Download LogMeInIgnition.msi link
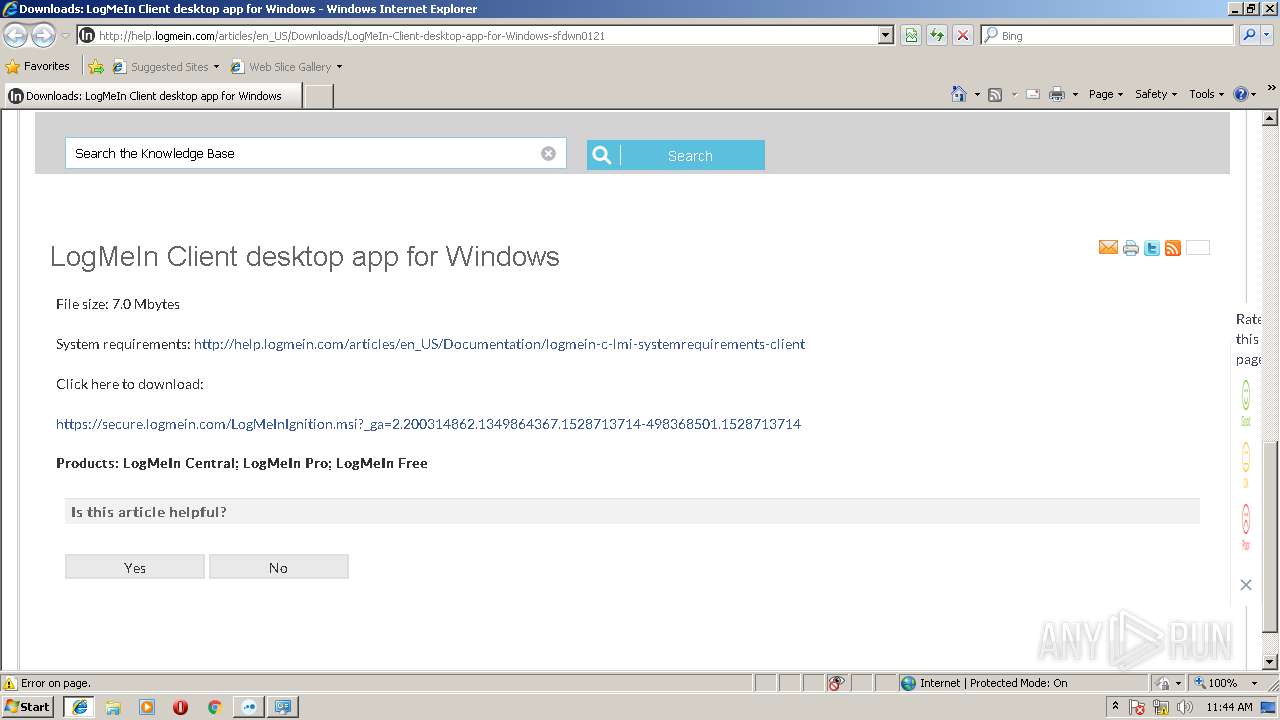This screenshot has height=720, width=1280. (428, 424)
